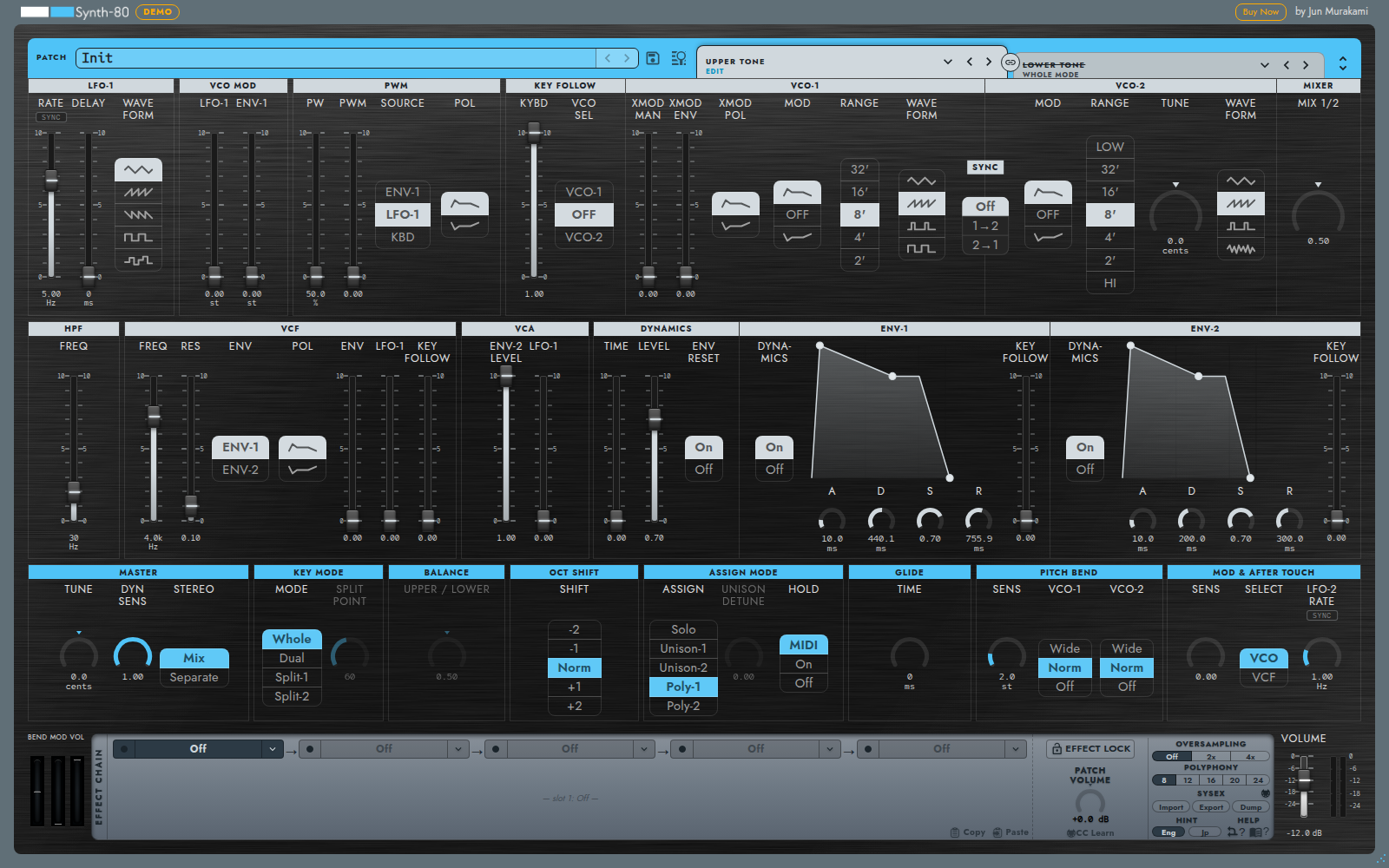The width and height of the screenshot is (1389, 868).
Task: Set oversampling to 4x
Action: (1250, 757)
